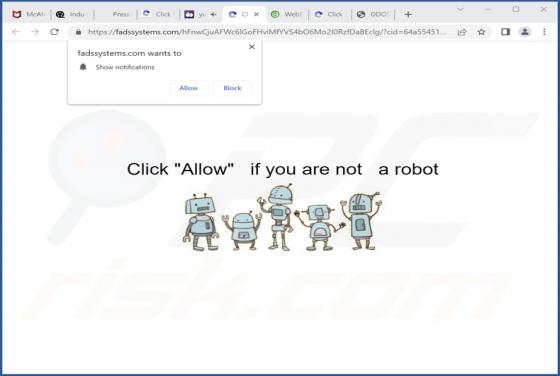Close the notification permission popup
Image resolution: width=560 pixels, height=376 pixels.
pos(252,47)
